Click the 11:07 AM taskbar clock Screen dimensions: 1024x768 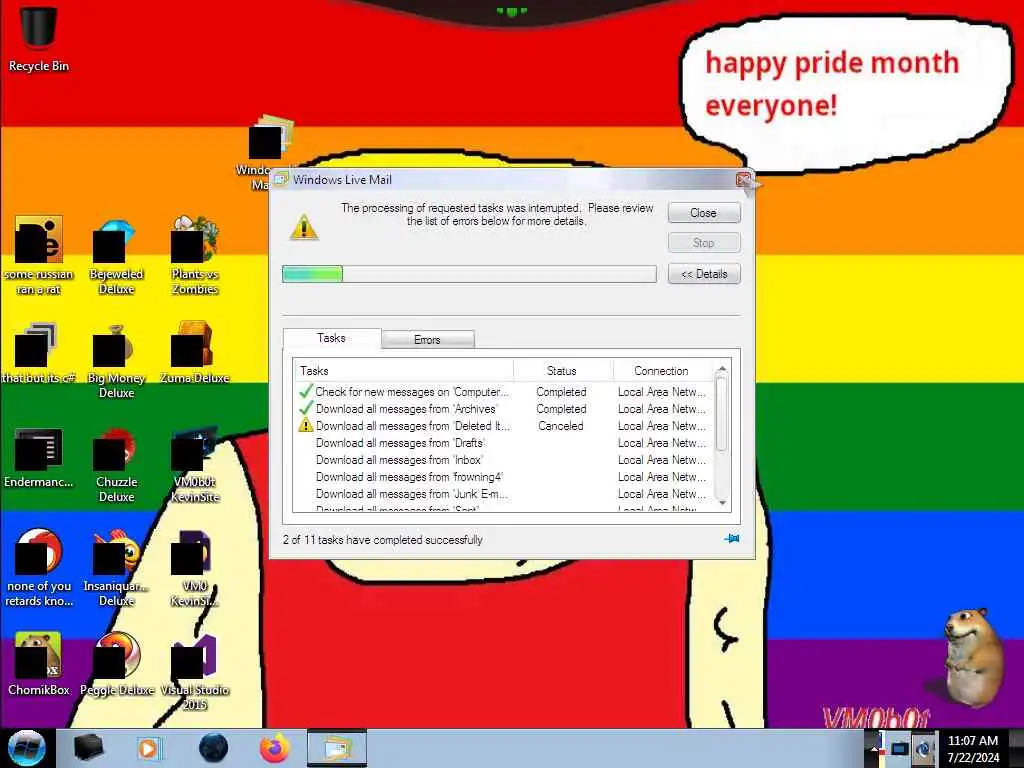(973, 749)
